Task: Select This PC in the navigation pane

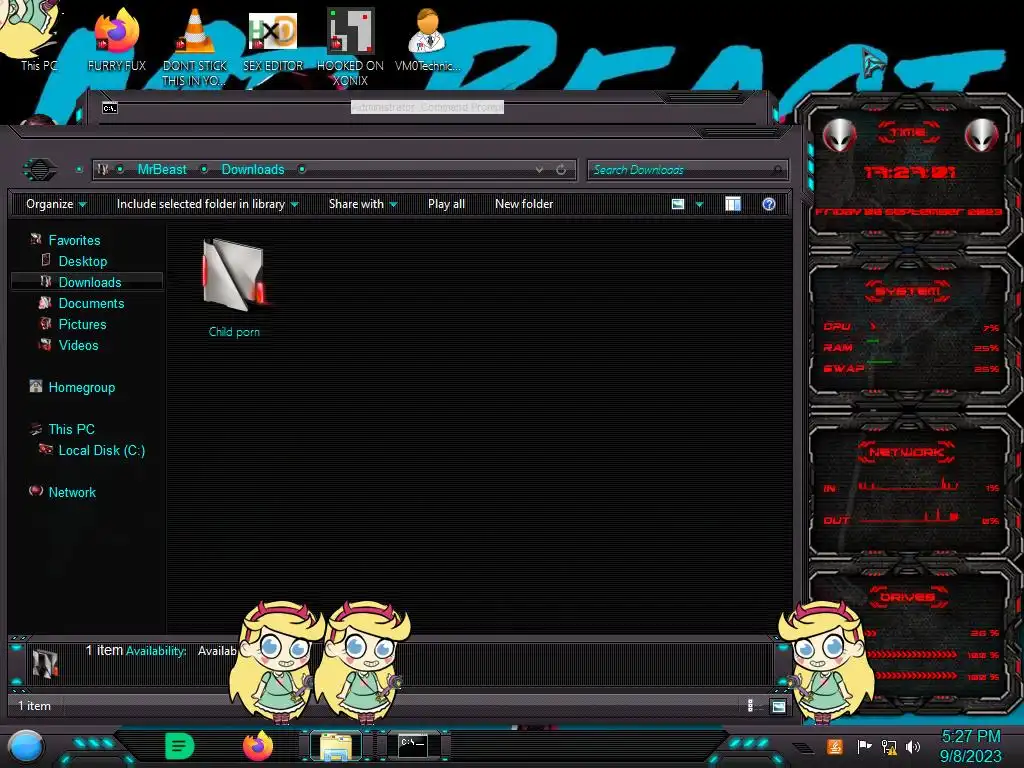Action: pyautogui.click(x=71, y=429)
